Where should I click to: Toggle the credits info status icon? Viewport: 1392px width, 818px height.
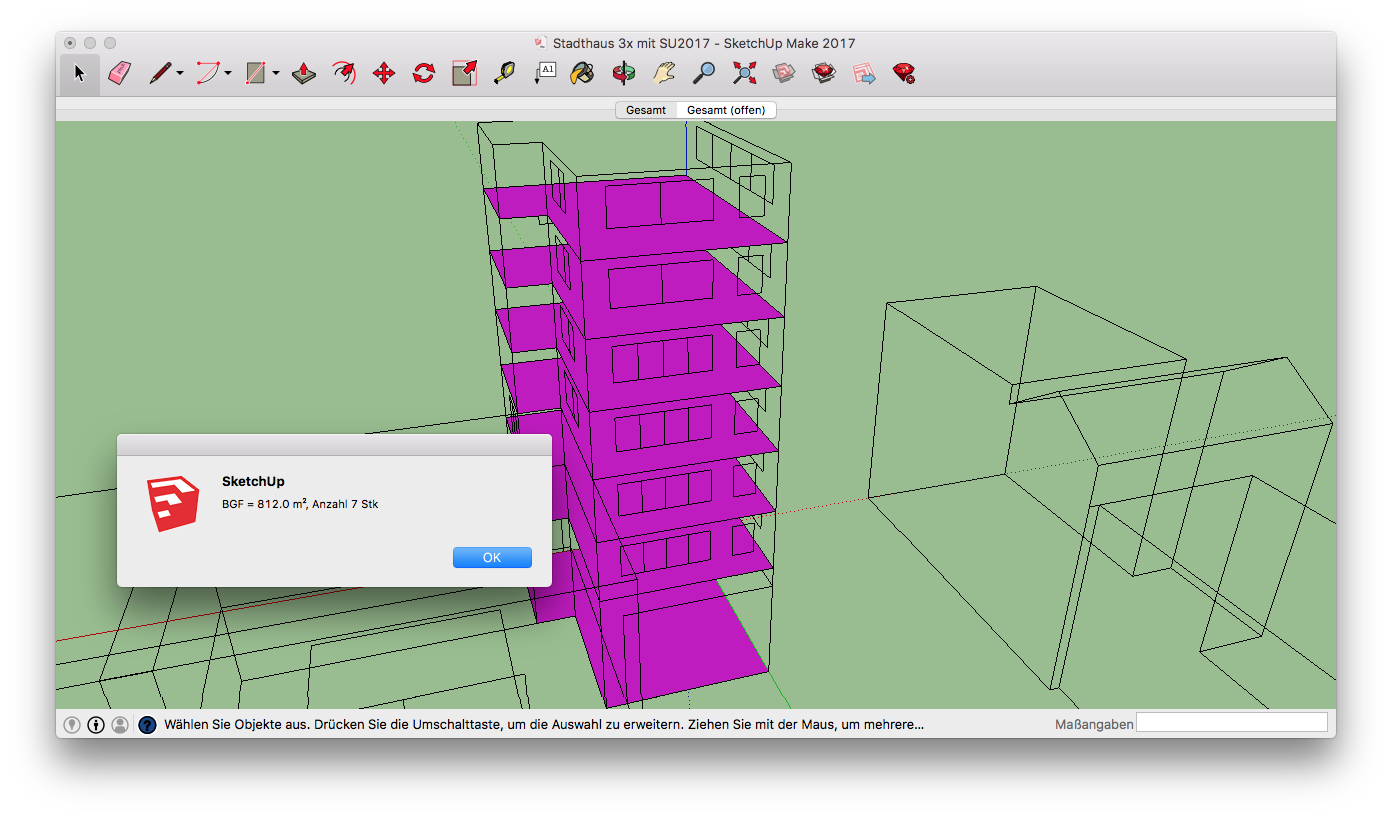coord(96,725)
